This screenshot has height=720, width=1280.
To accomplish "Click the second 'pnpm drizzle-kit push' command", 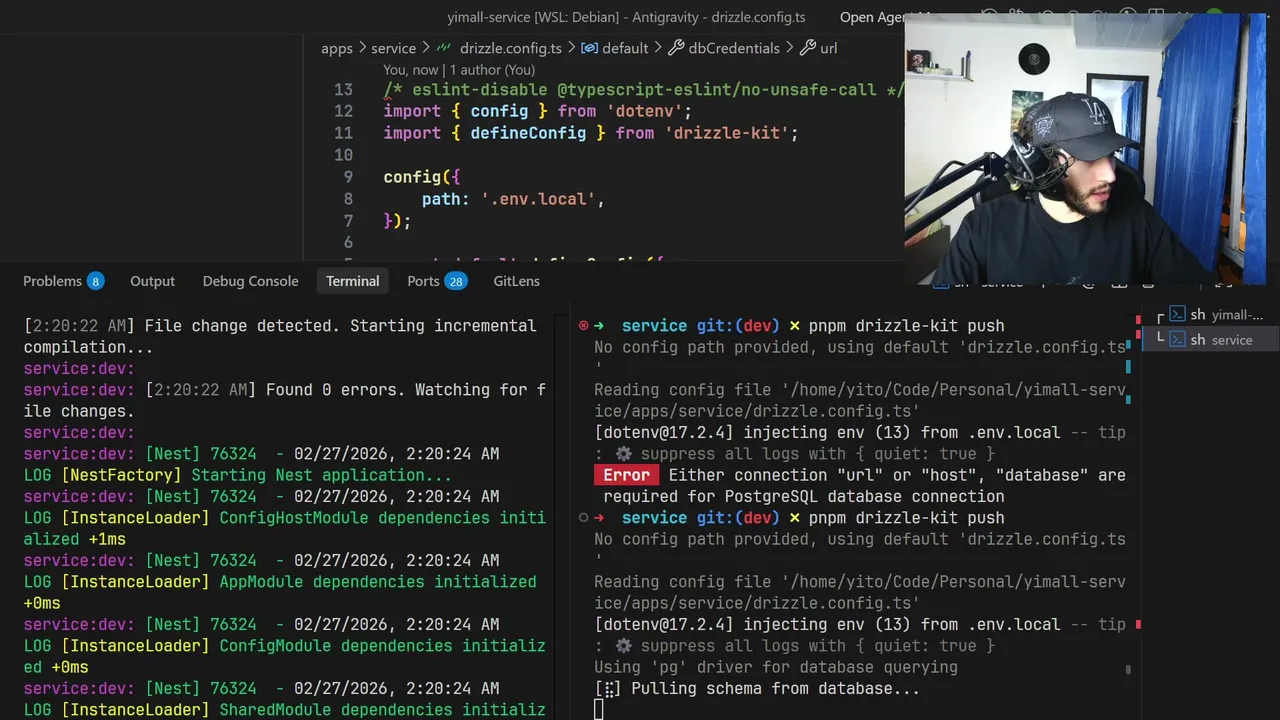I will [906, 518].
